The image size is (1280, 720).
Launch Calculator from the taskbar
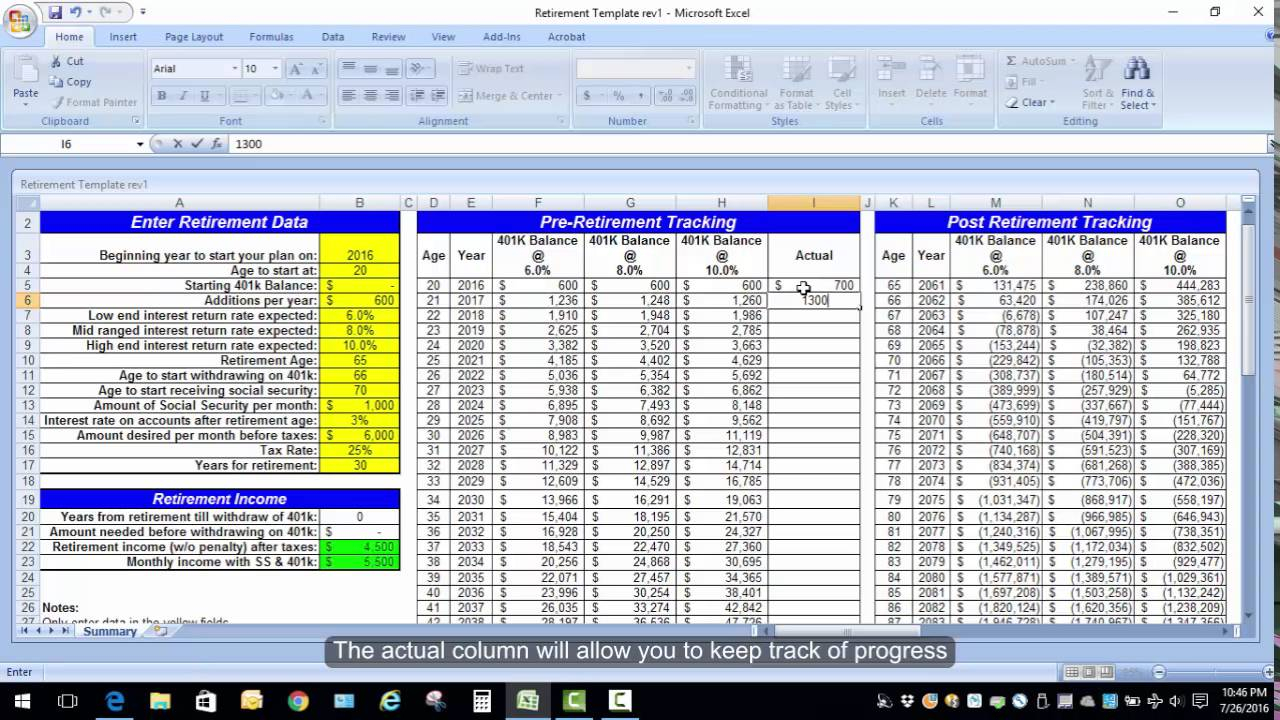[481, 701]
